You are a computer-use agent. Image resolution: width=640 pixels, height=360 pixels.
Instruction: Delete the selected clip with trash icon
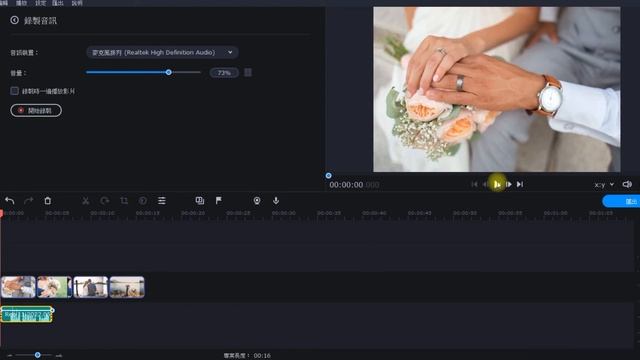coord(48,200)
